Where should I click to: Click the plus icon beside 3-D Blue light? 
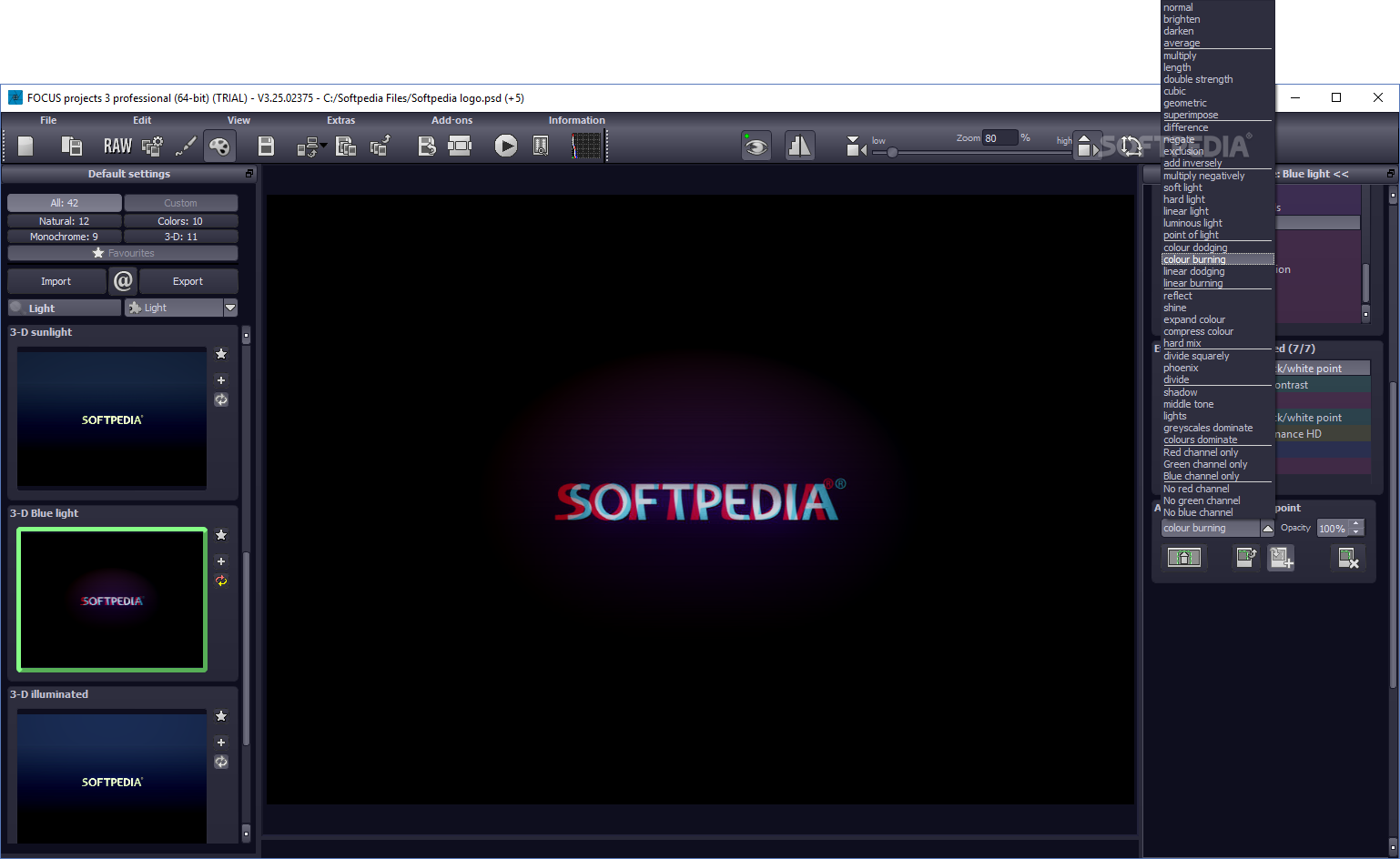(220, 561)
